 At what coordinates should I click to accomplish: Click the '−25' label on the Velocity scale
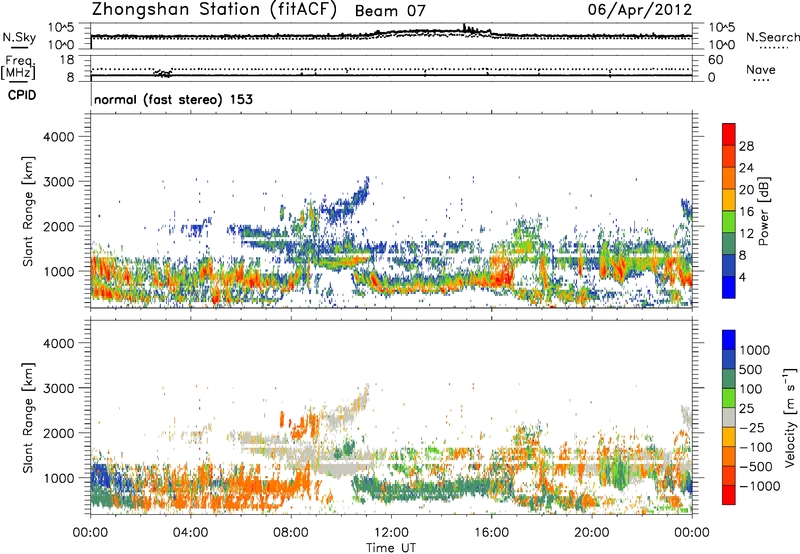(x=752, y=427)
